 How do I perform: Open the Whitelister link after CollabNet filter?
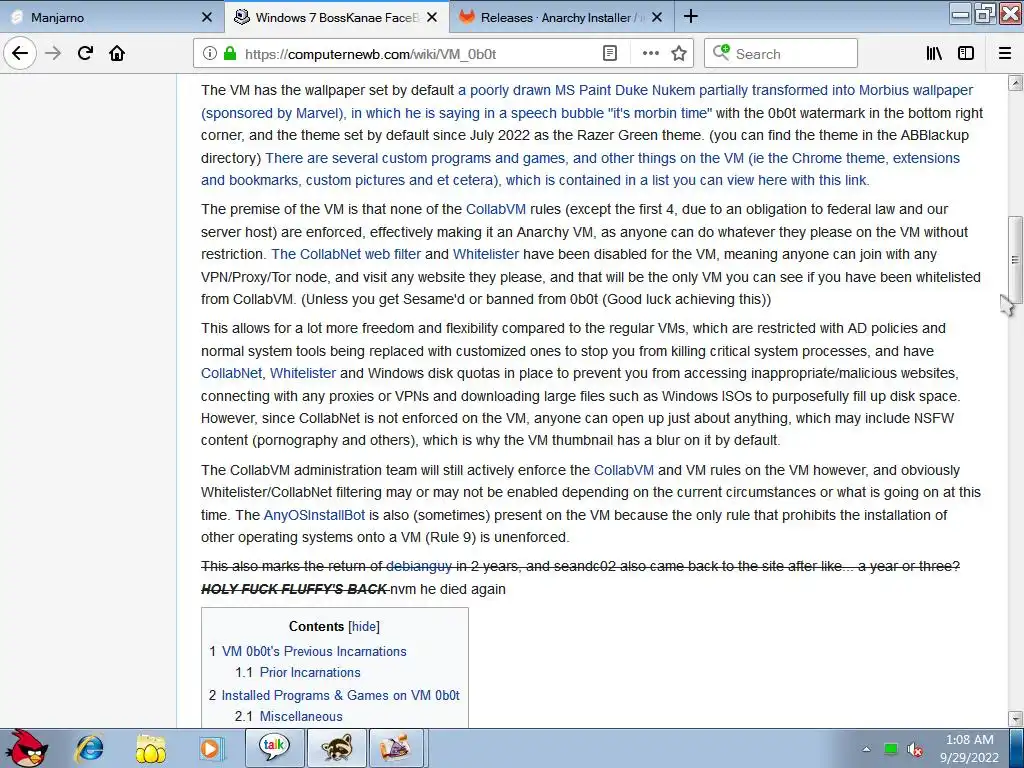click(x=486, y=255)
